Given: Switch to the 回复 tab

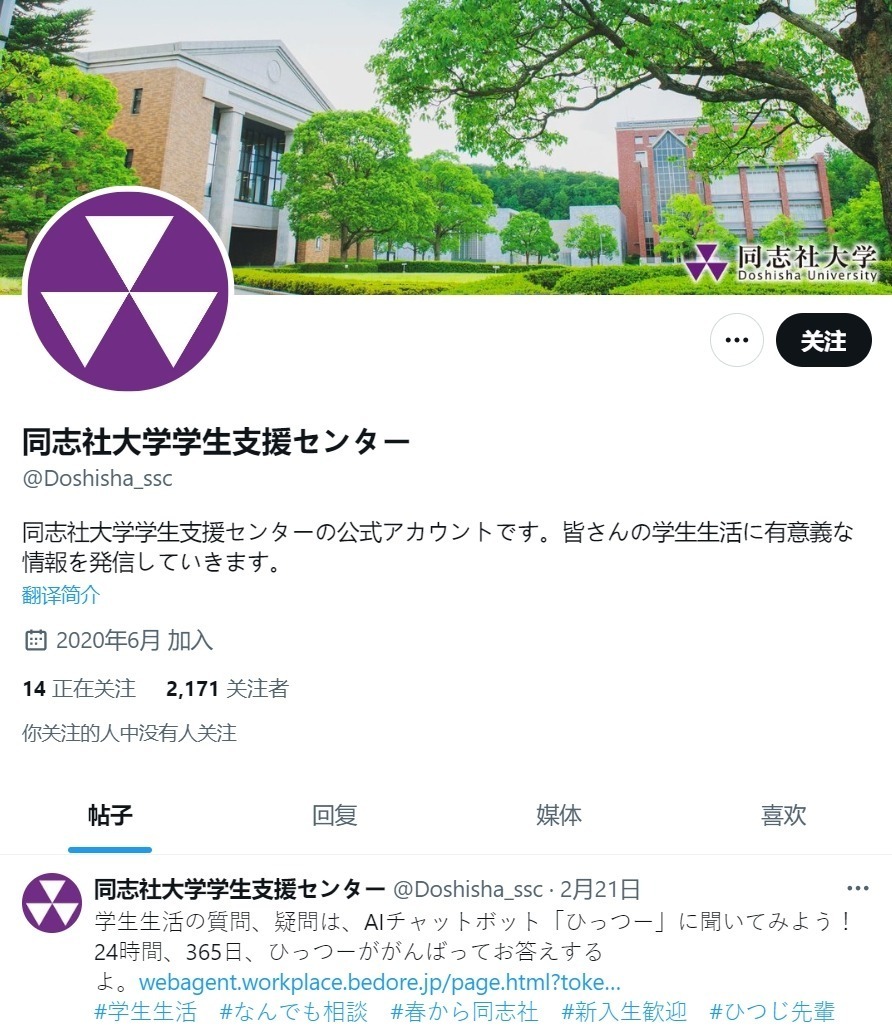Looking at the screenshot, I should (x=335, y=816).
